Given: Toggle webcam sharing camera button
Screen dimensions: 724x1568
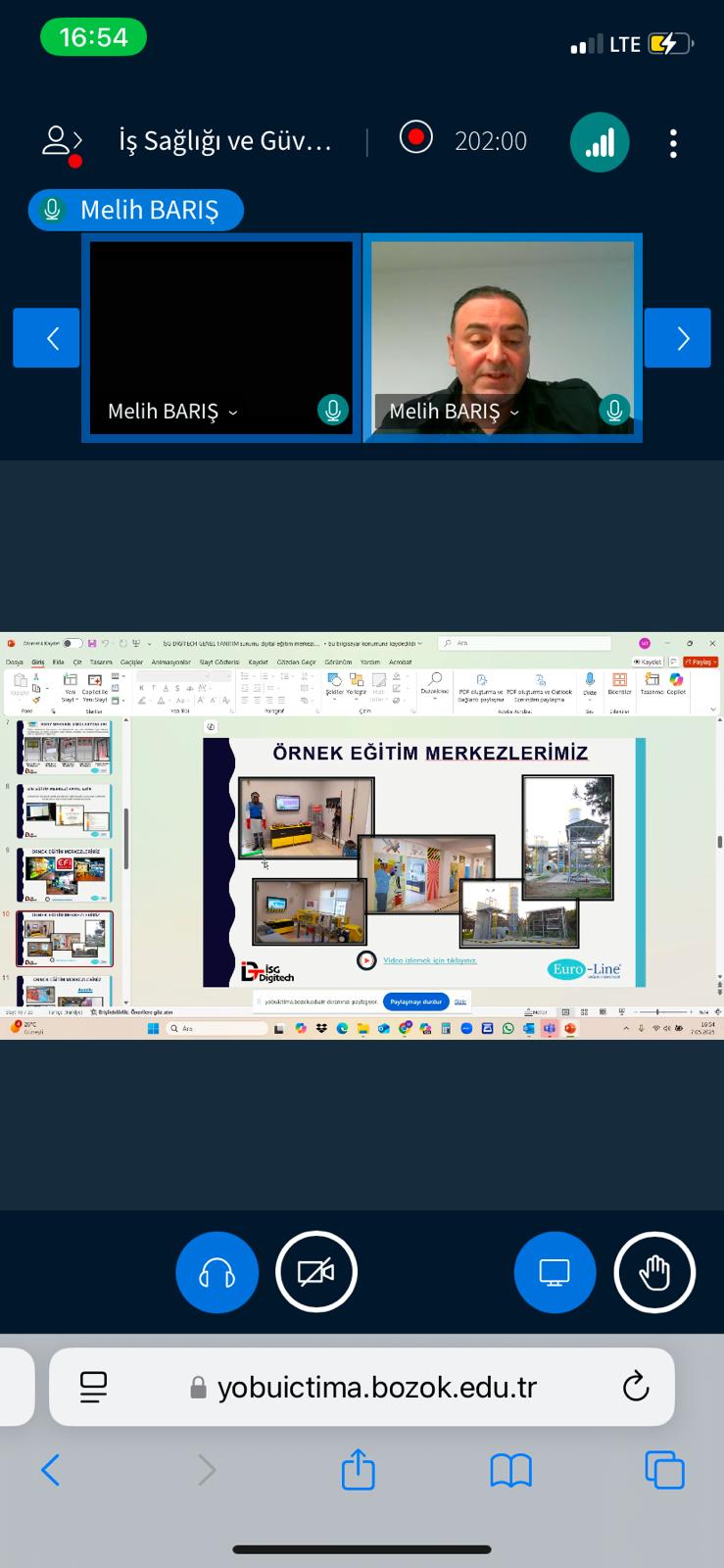Looking at the screenshot, I should tap(316, 1272).
